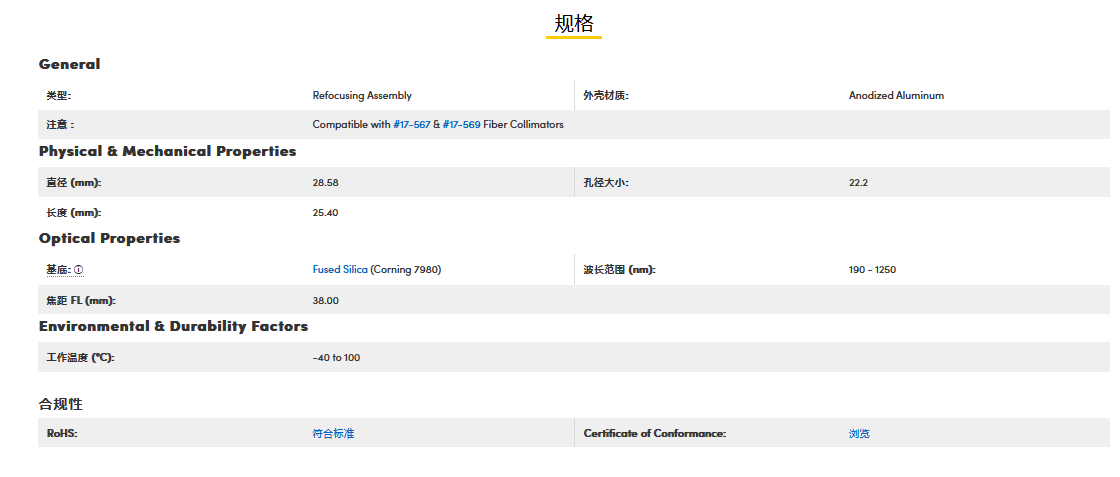Click the 38.00 focal length value
Image resolution: width=1120 pixels, height=477 pixels.
click(325, 300)
